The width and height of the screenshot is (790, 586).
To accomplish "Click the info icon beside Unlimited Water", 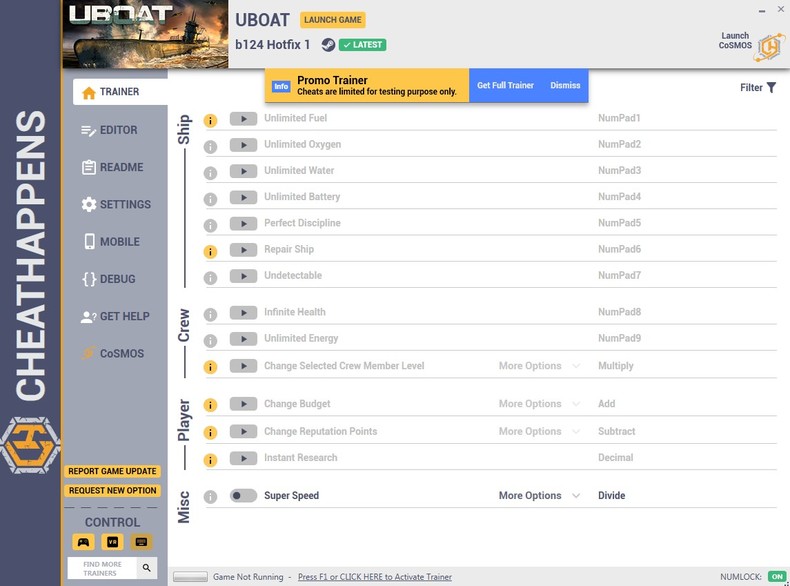I will coord(210,173).
